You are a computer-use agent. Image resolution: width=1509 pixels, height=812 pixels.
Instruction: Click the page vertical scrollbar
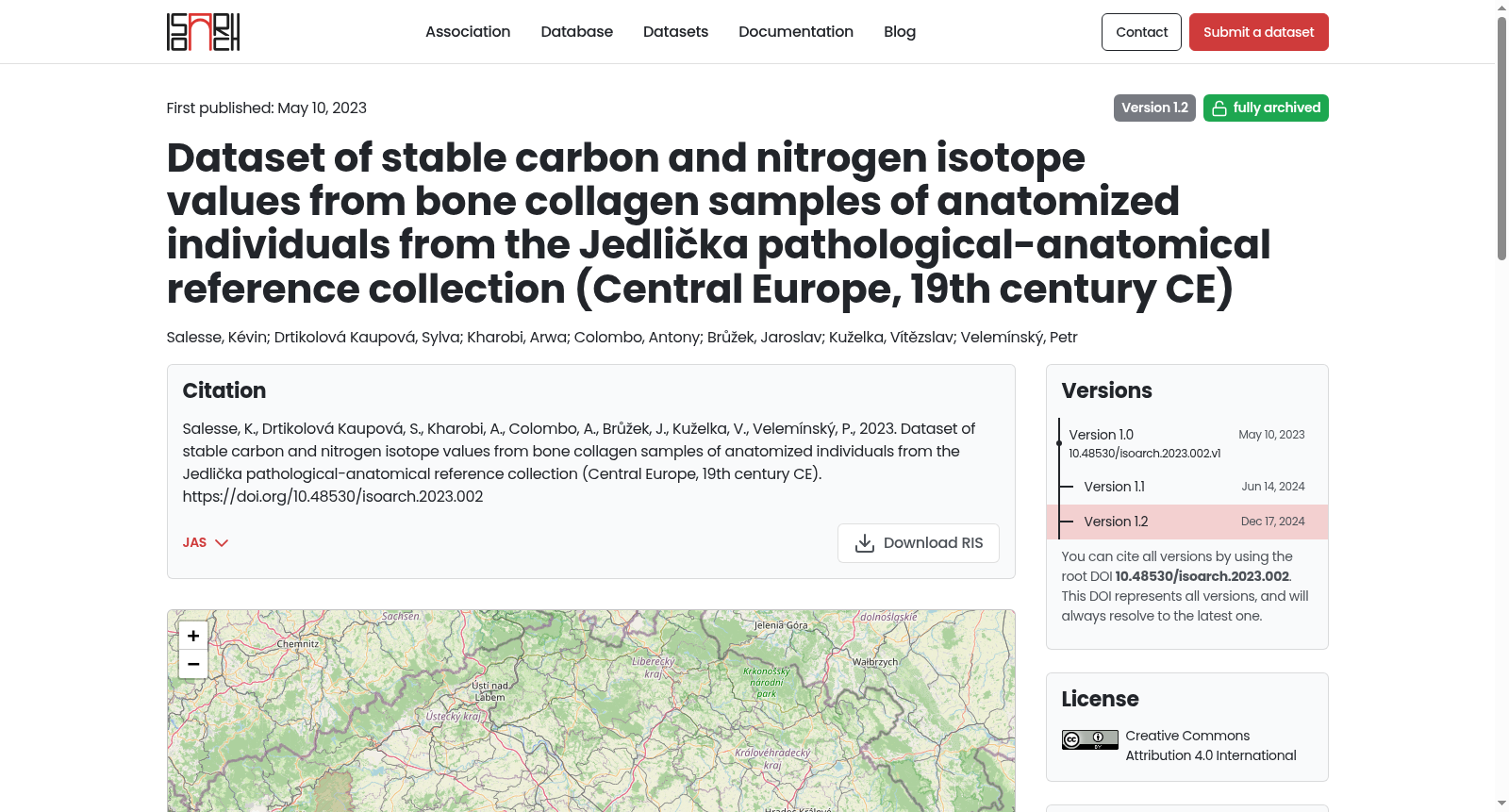point(1501,138)
